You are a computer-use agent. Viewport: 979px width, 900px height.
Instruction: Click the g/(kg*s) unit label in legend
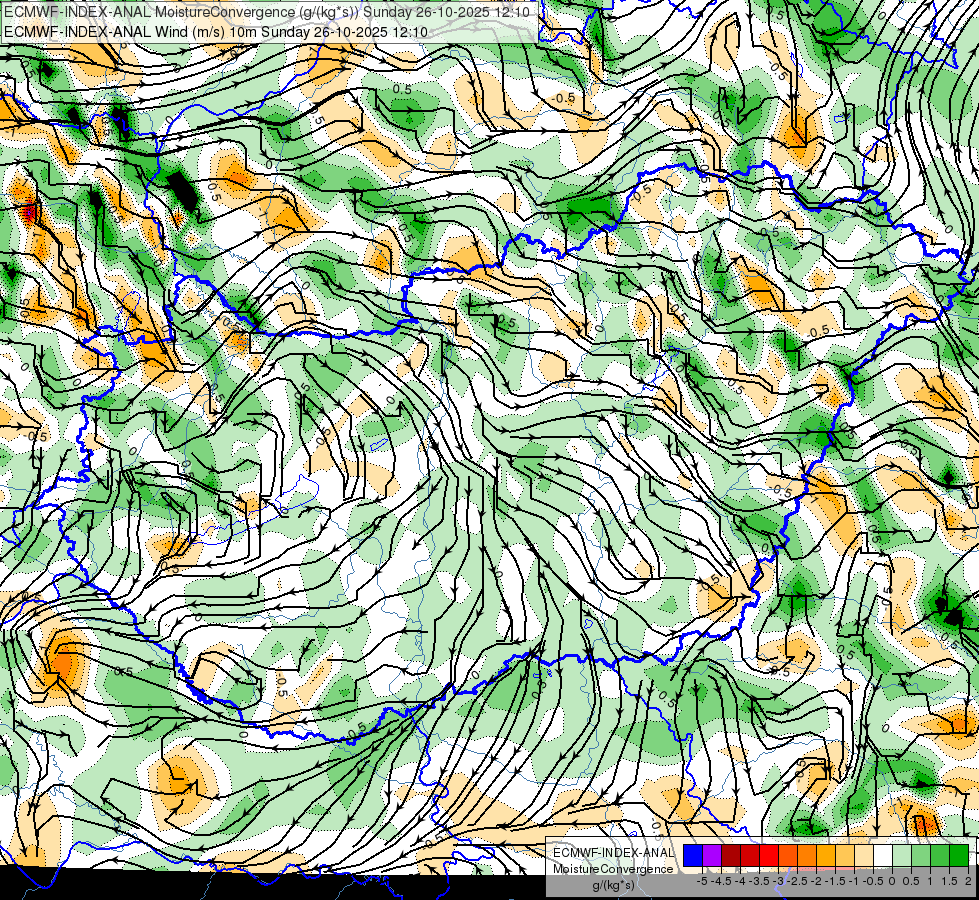(x=614, y=885)
